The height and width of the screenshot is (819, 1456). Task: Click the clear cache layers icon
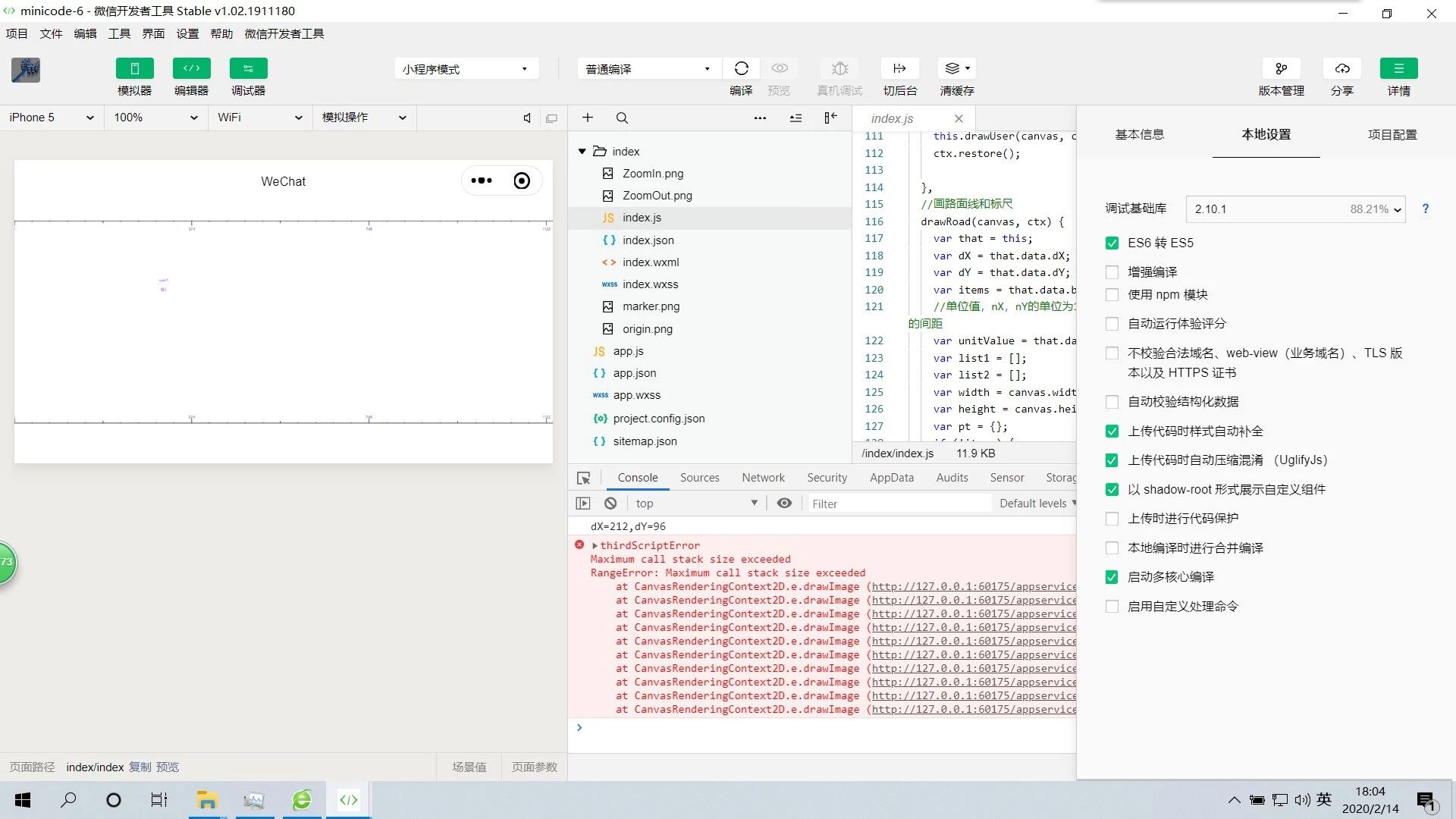click(x=952, y=68)
